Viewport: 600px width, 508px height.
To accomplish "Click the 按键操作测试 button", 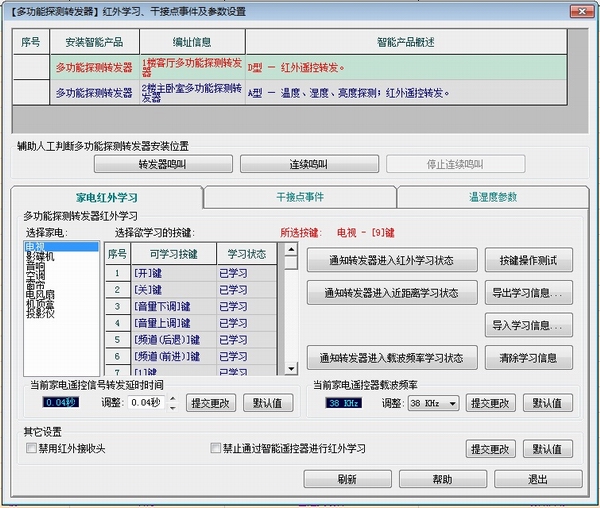I will point(529,261).
